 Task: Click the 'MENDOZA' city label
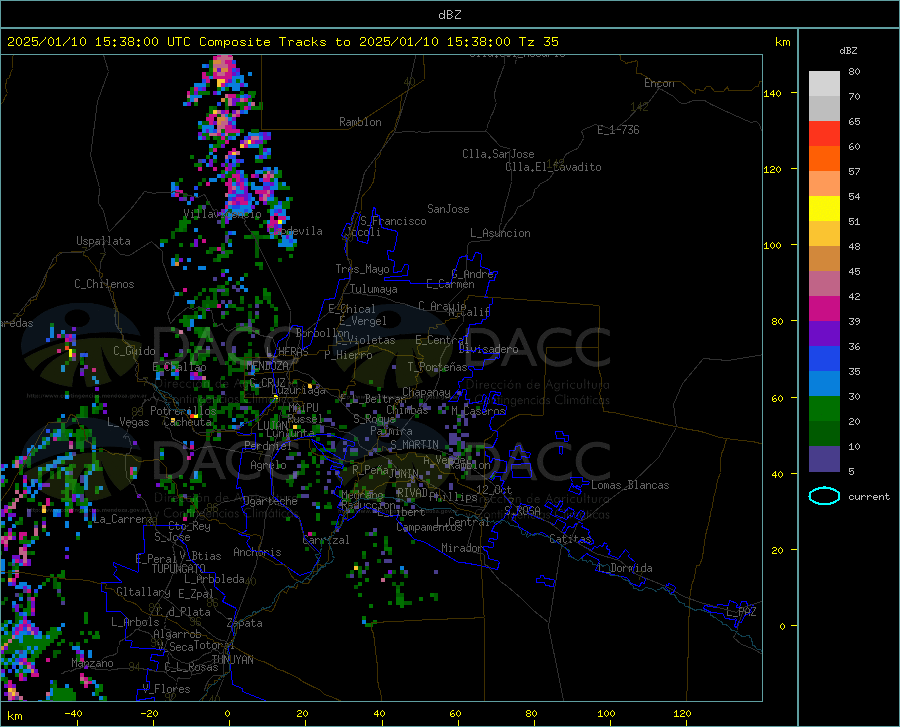pos(267,366)
